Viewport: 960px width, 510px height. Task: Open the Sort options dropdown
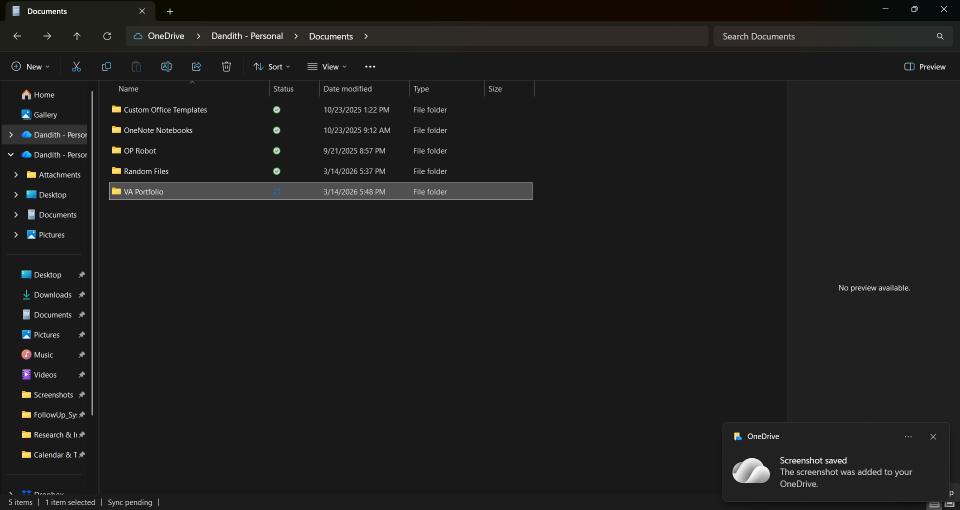(271, 67)
